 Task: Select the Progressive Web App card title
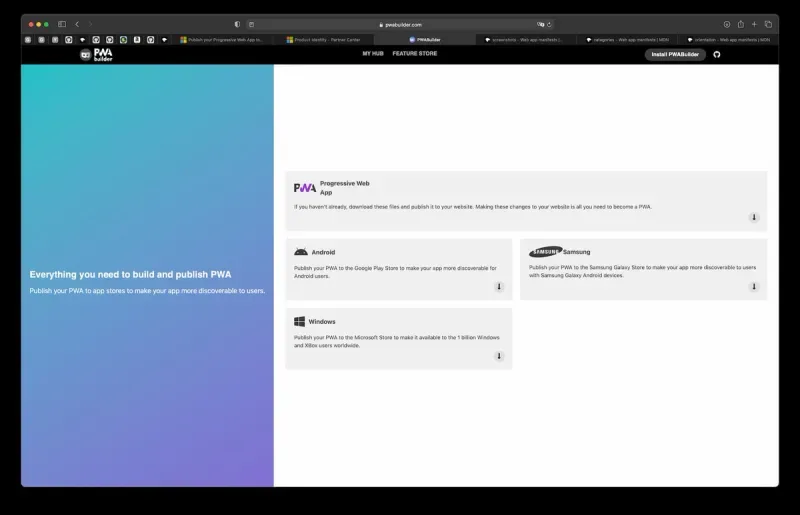344,188
